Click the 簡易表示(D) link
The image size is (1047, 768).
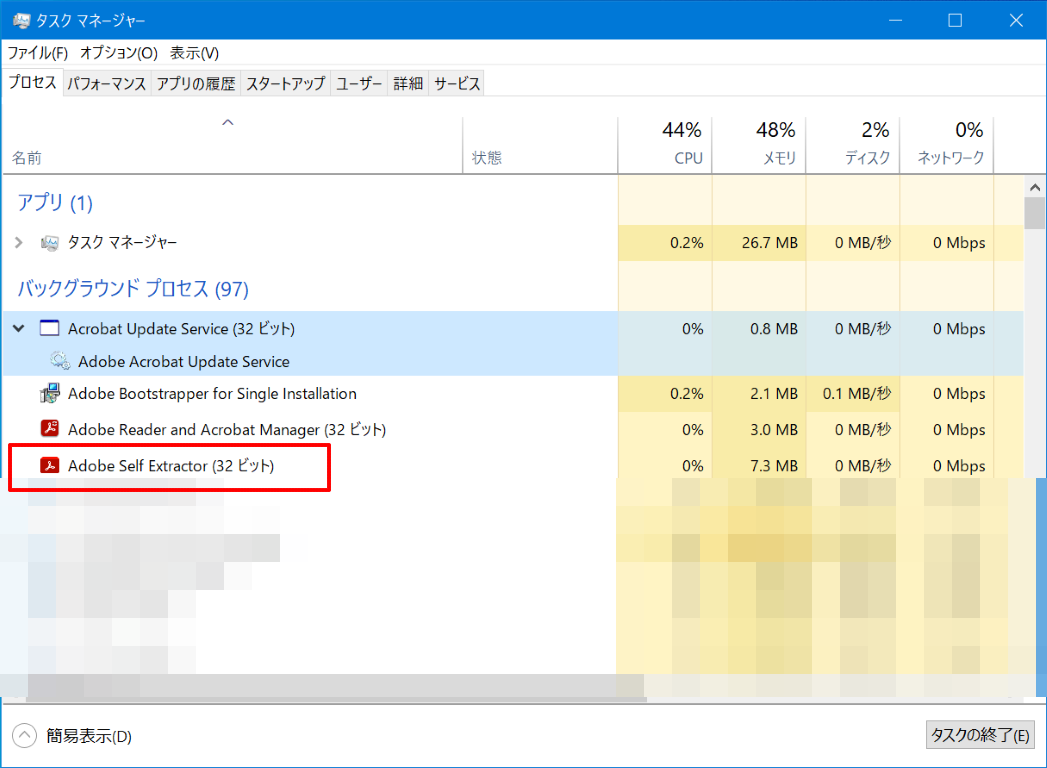click(x=89, y=736)
